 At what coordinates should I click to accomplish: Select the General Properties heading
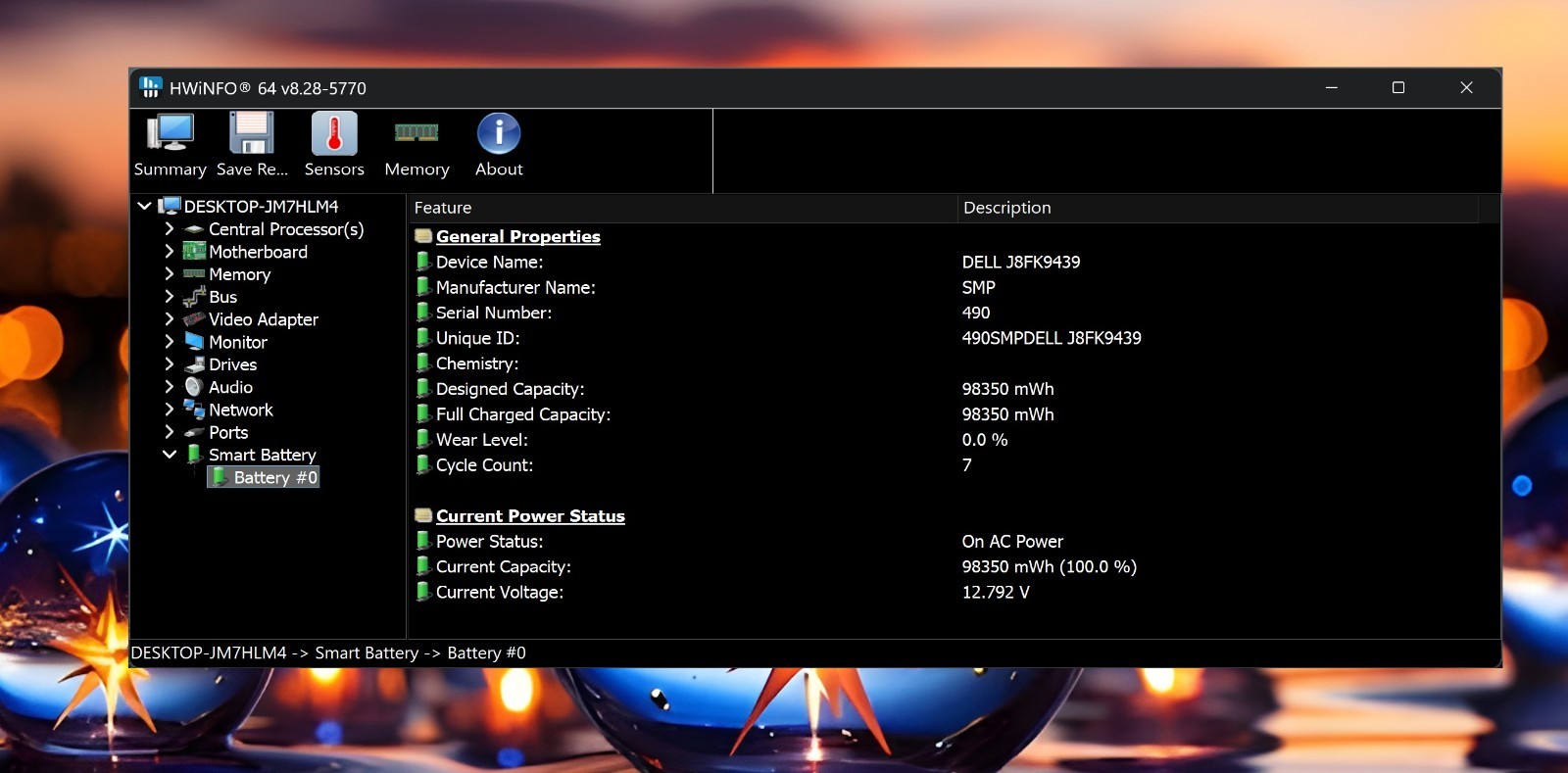coord(517,236)
